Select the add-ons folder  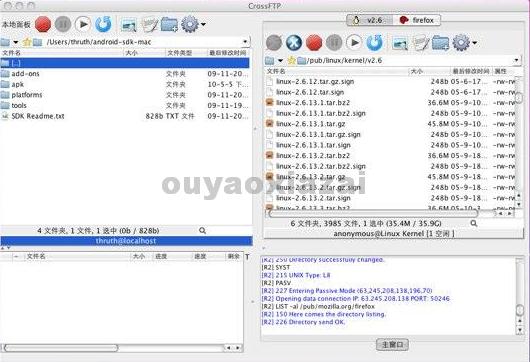pyautogui.click(x=125, y=74)
